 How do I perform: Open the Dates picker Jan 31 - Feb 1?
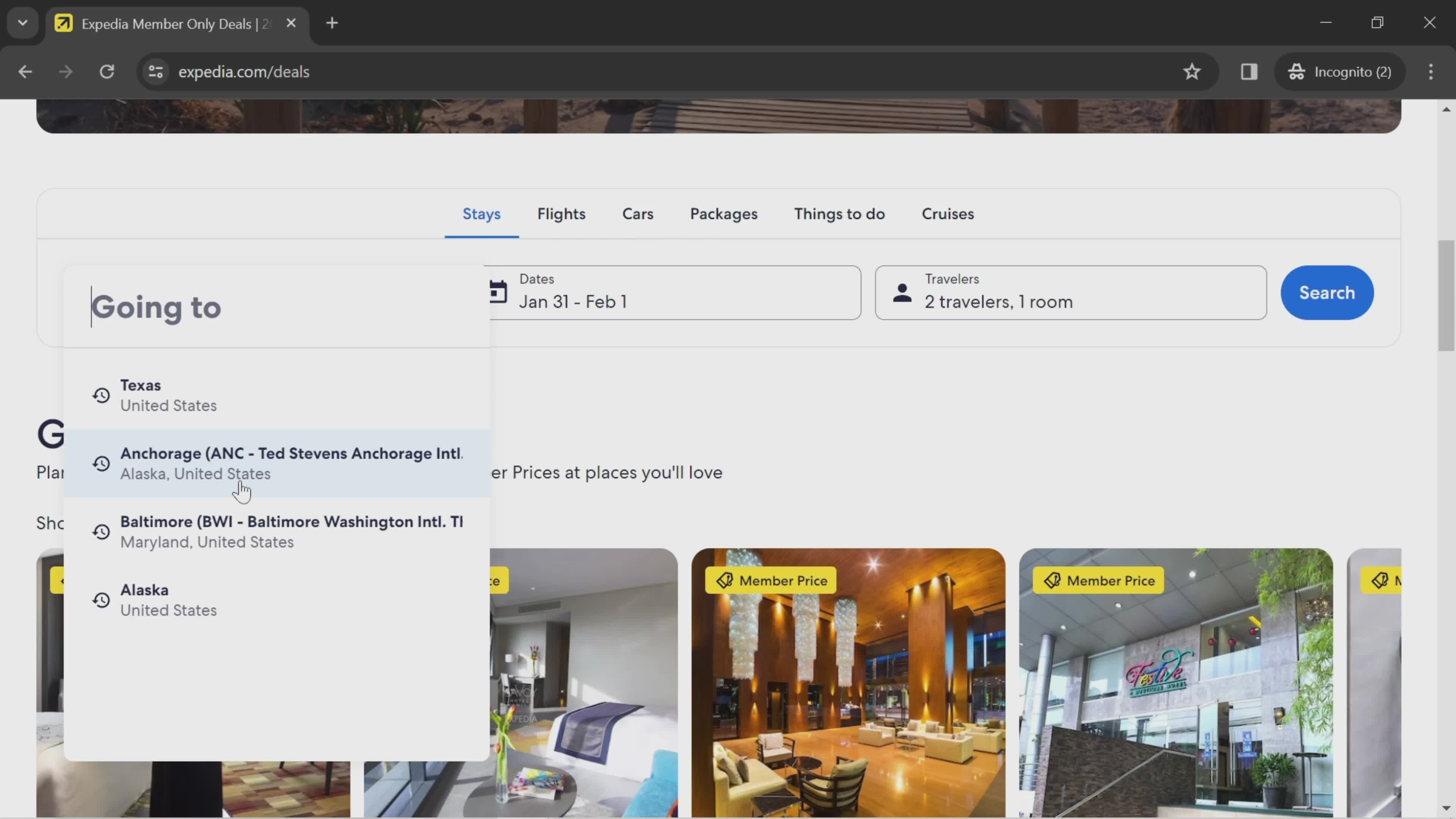pos(675,293)
